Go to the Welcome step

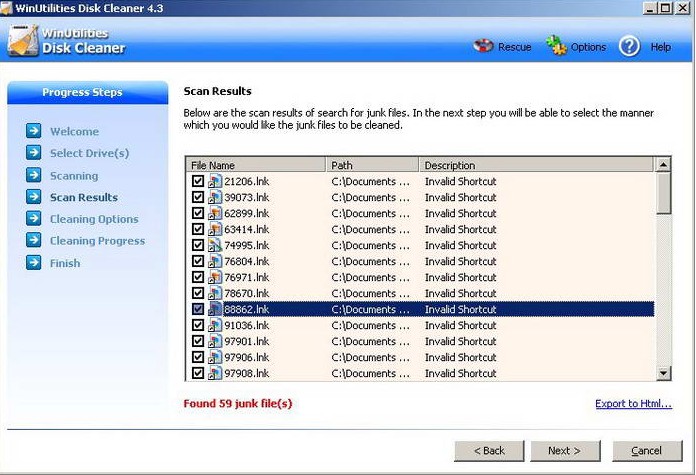click(x=75, y=131)
